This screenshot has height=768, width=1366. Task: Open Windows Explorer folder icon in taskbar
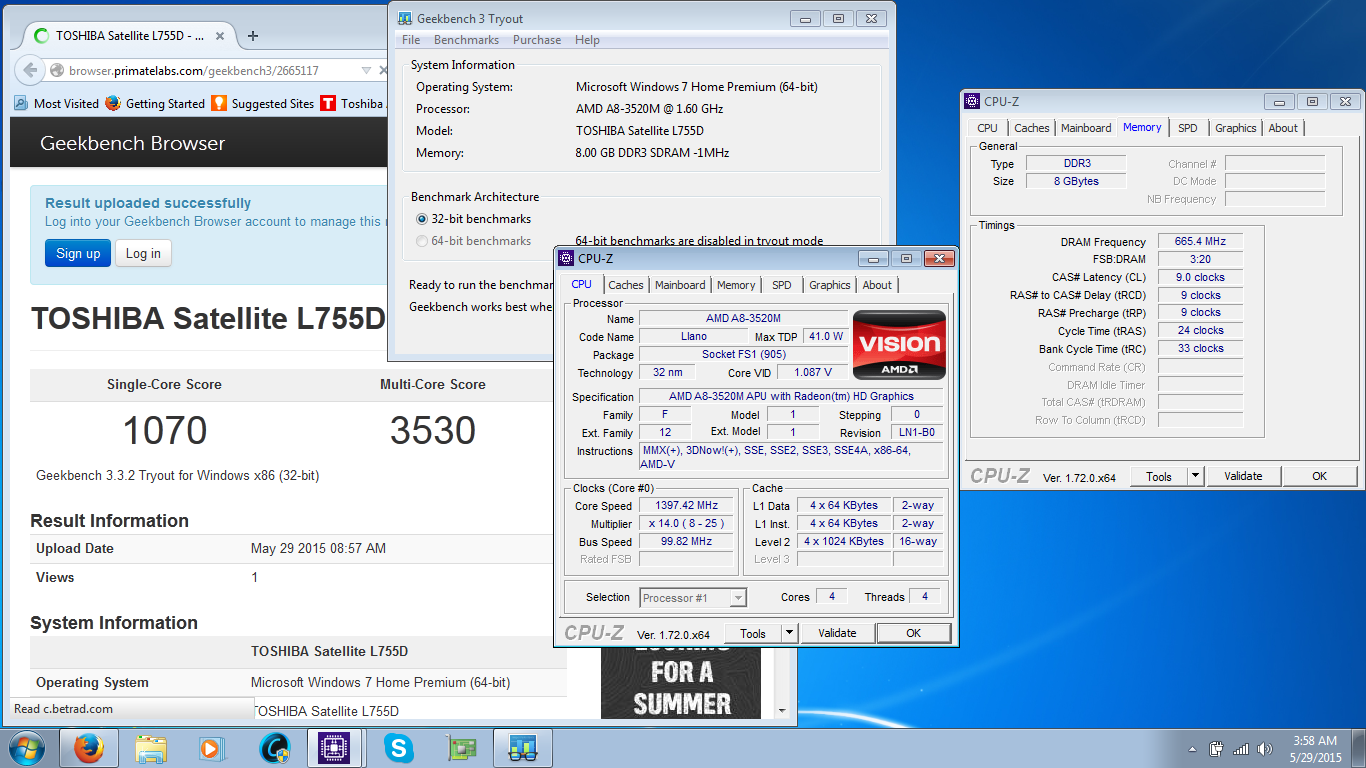click(x=151, y=748)
